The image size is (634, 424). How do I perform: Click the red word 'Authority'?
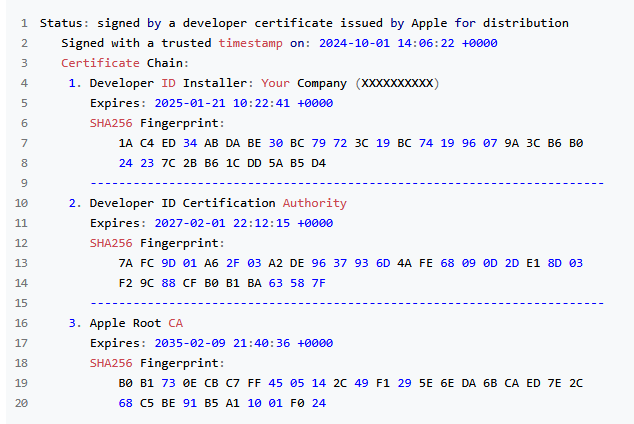[x=315, y=203]
